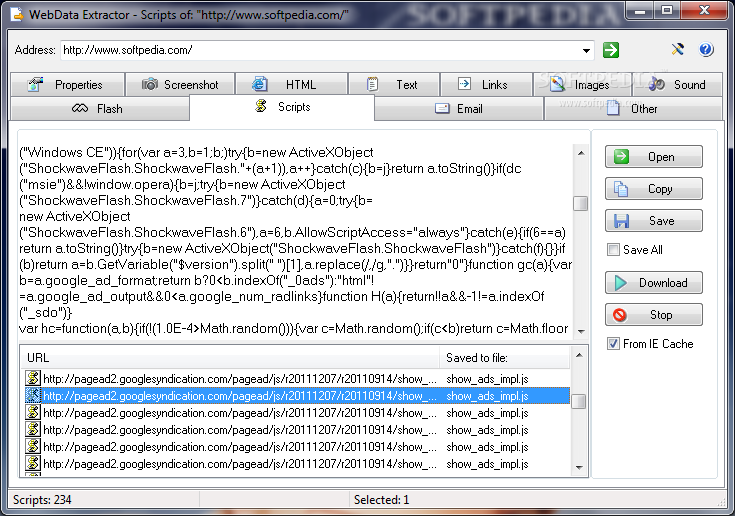Click inside the script source code area
This screenshot has width=735, height=516.
pos(295,240)
